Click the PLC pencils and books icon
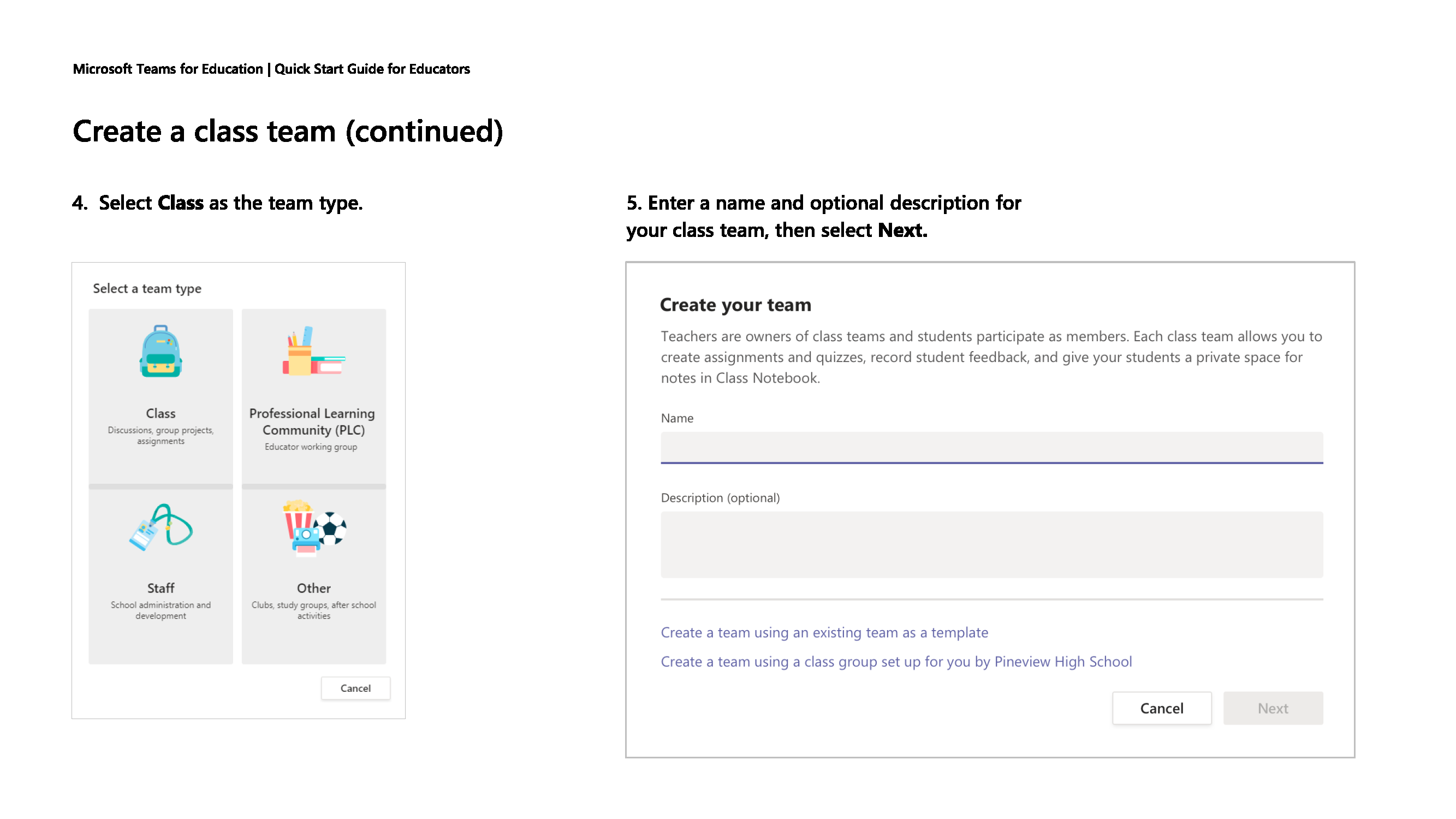The height and width of the screenshot is (819, 1456). coord(314,351)
